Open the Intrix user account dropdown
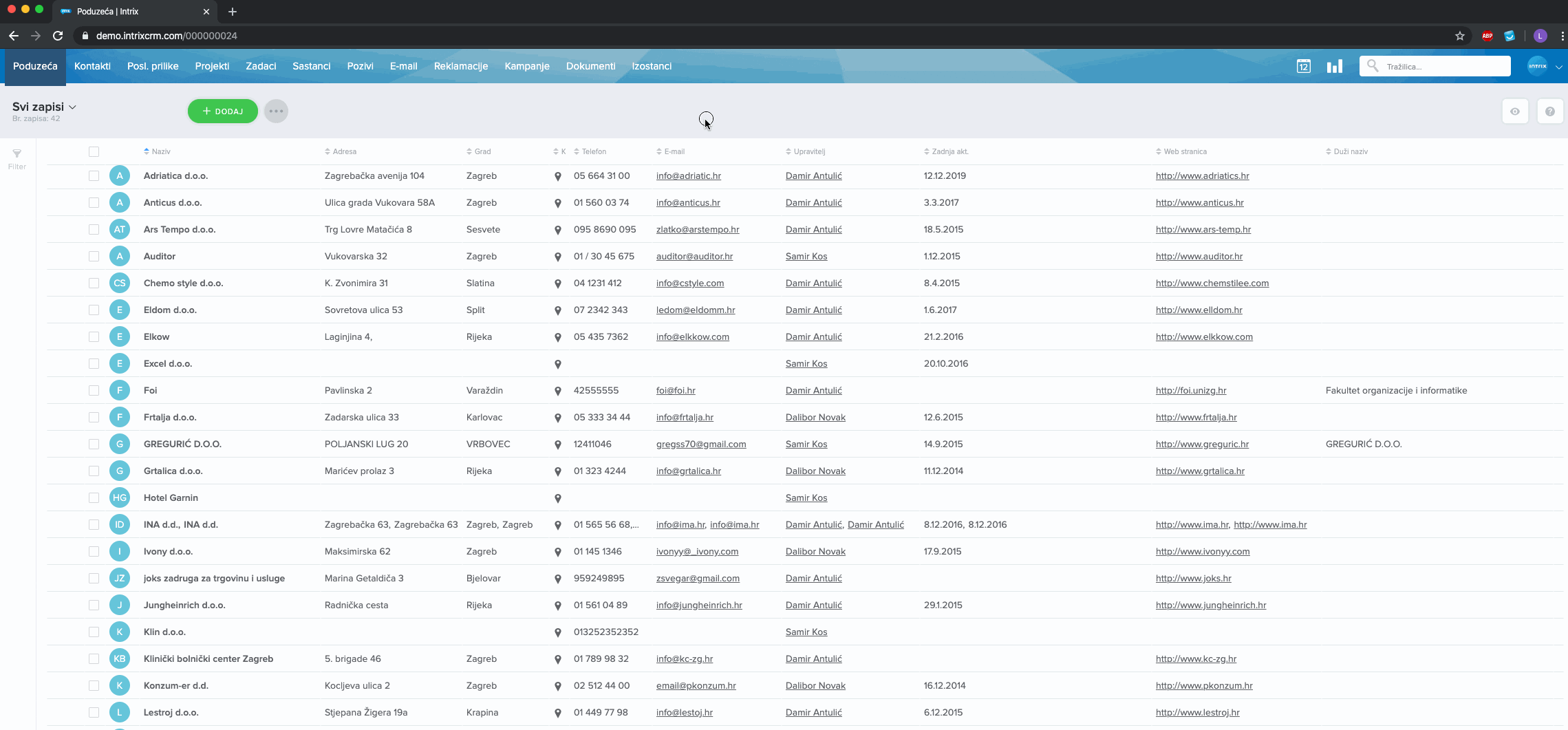This screenshot has width=1568, height=730. coord(1544,66)
